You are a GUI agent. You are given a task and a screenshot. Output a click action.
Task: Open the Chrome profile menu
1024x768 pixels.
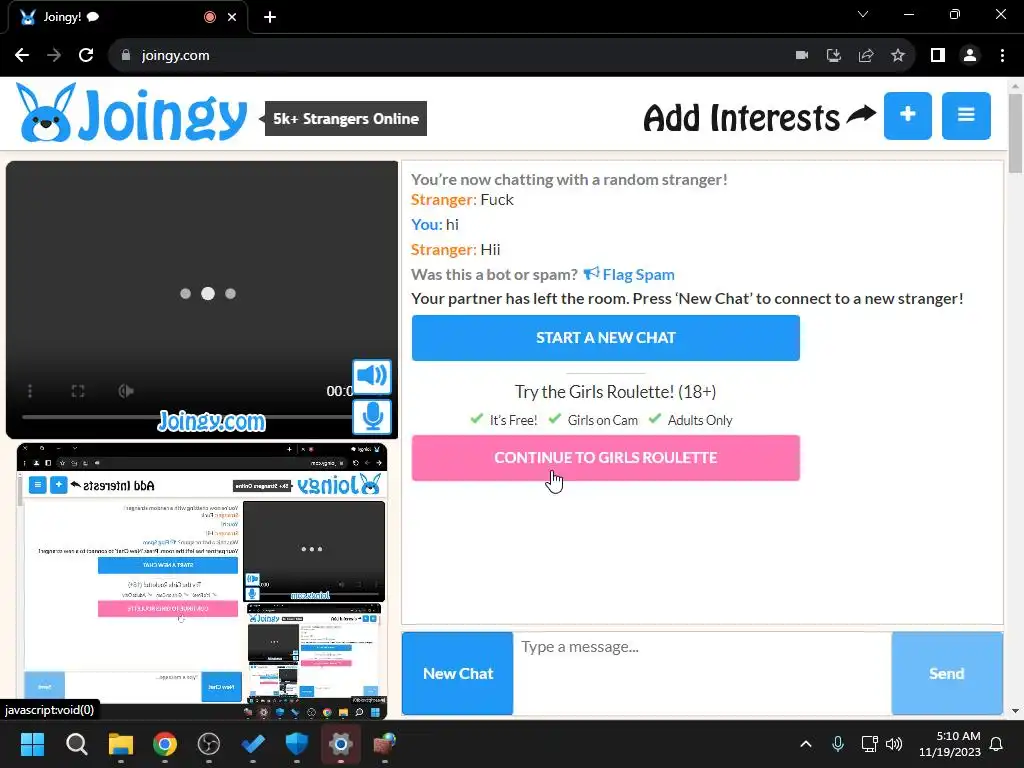pyautogui.click(x=970, y=56)
